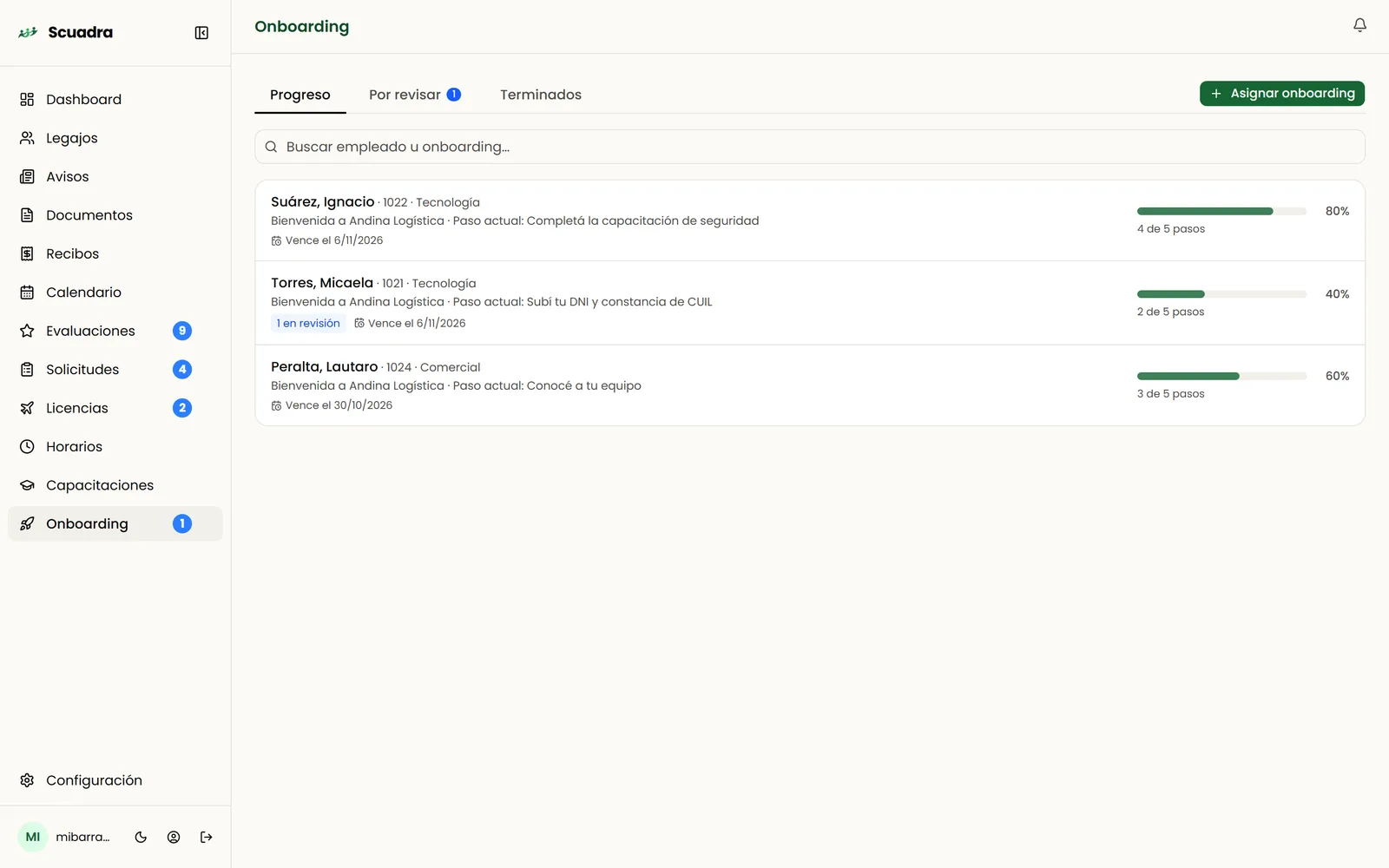
Task: Click the mibarra username text
Action: tap(82, 838)
